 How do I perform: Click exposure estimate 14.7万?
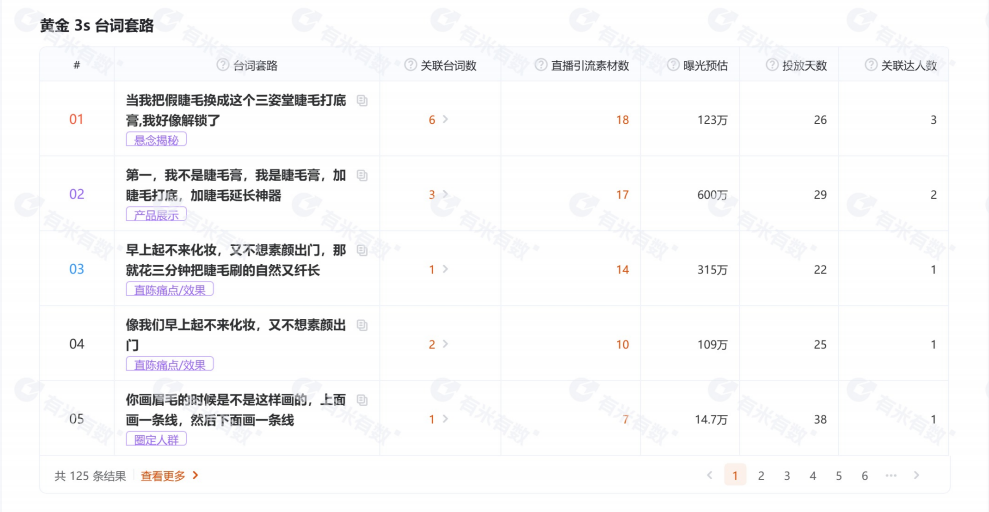(711, 419)
